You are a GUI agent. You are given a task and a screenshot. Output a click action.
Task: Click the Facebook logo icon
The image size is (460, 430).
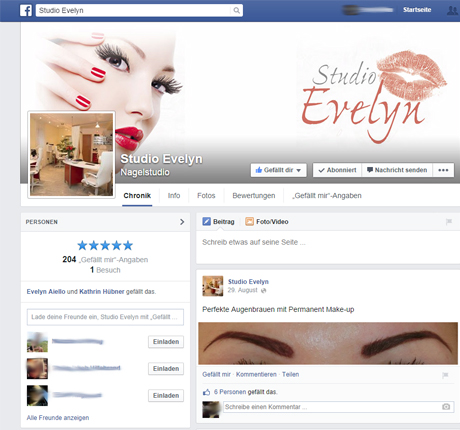(26, 10)
